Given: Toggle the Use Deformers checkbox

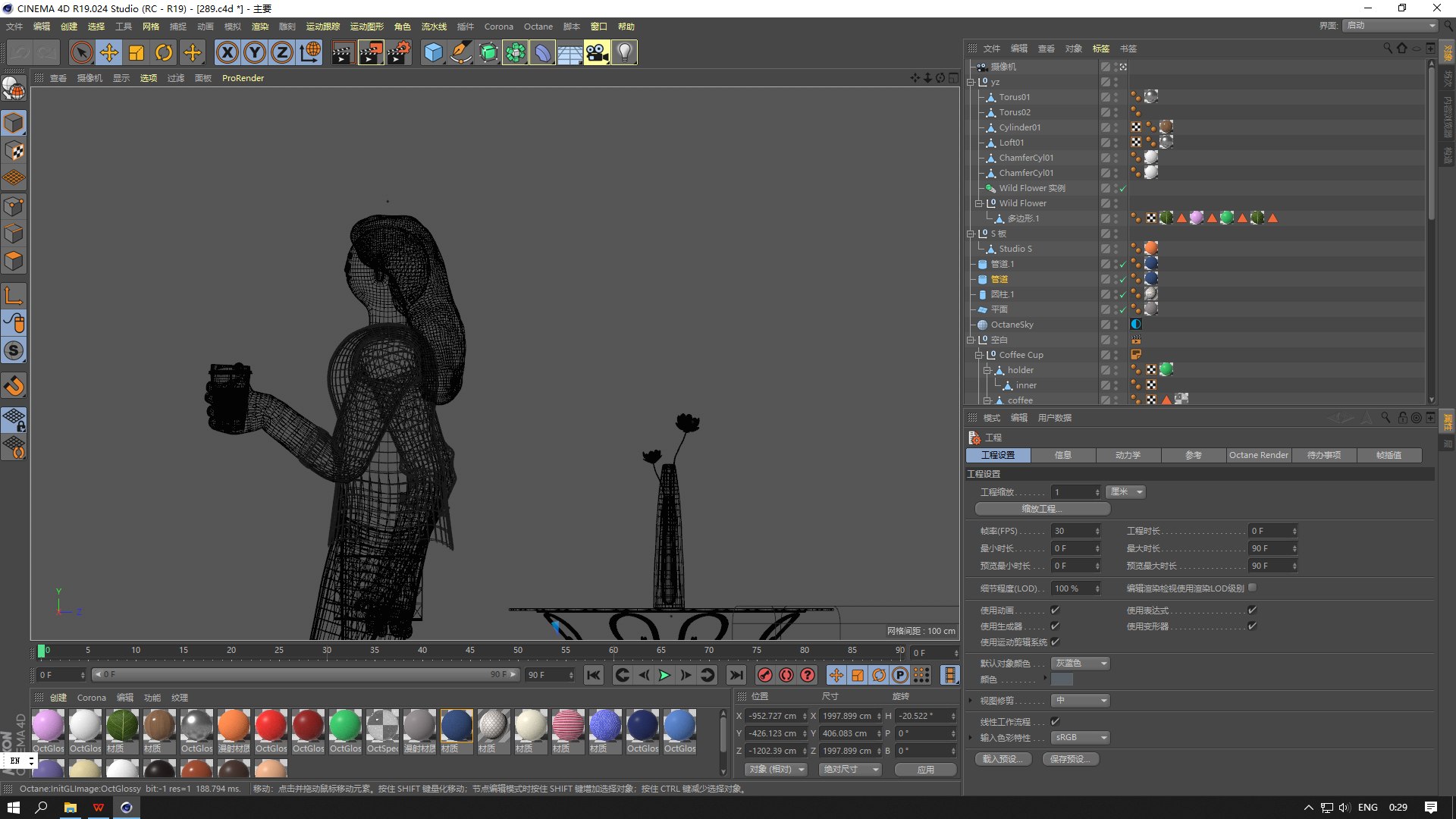Looking at the screenshot, I should point(1252,626).
